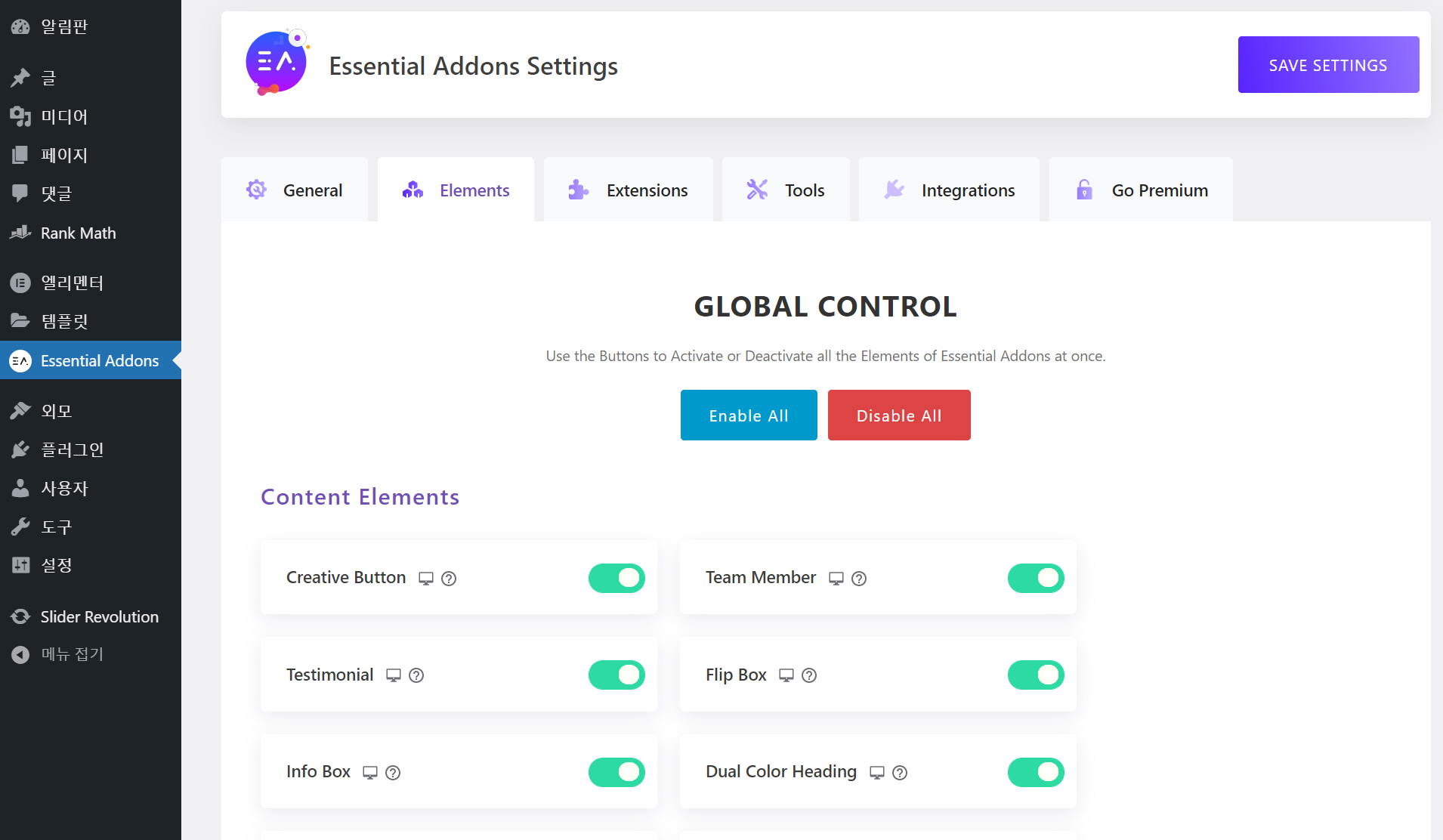Open the Extensions tab
Viewport: 1443px width, 840px height.
628,190
